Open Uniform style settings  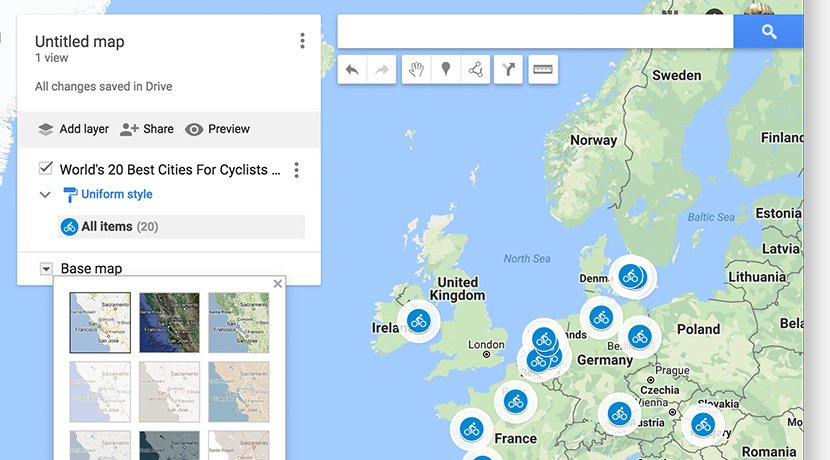tap(116, 194)
